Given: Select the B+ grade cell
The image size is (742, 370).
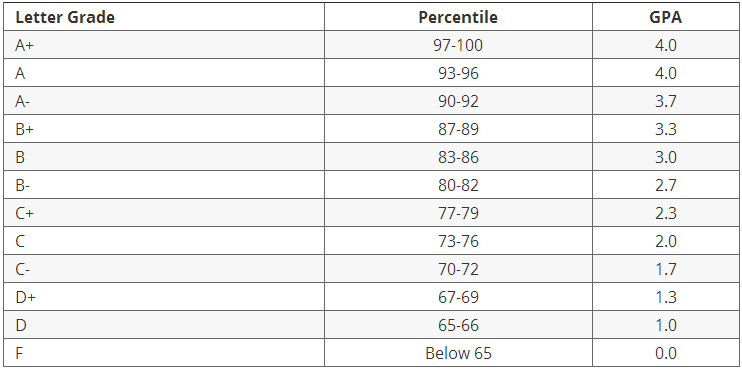Looking at the screenshot, I should (164, 129).
